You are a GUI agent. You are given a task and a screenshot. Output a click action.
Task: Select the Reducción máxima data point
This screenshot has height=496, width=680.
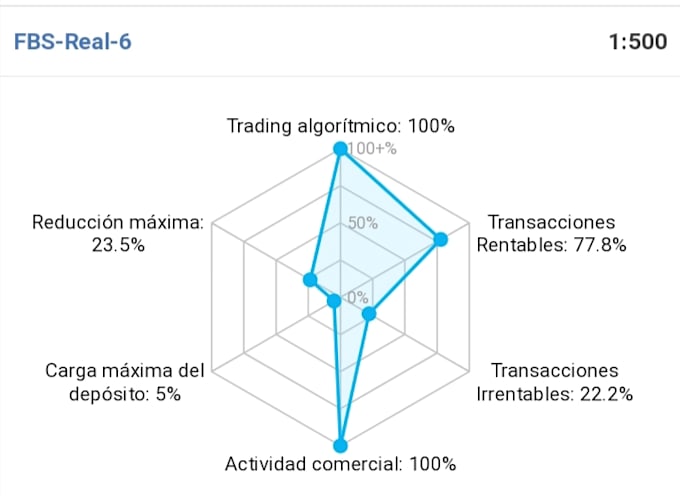(310, 280)
